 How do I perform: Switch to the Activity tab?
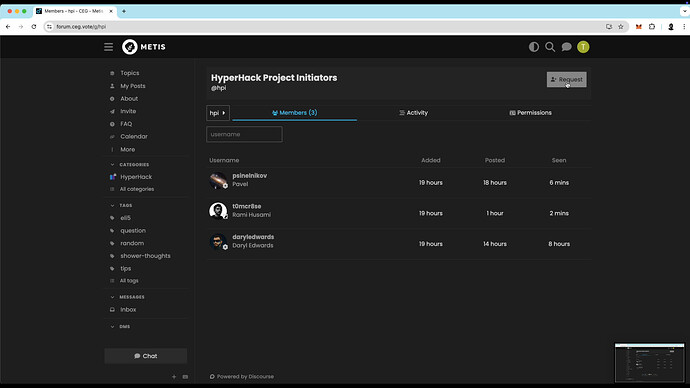(413, 113)
